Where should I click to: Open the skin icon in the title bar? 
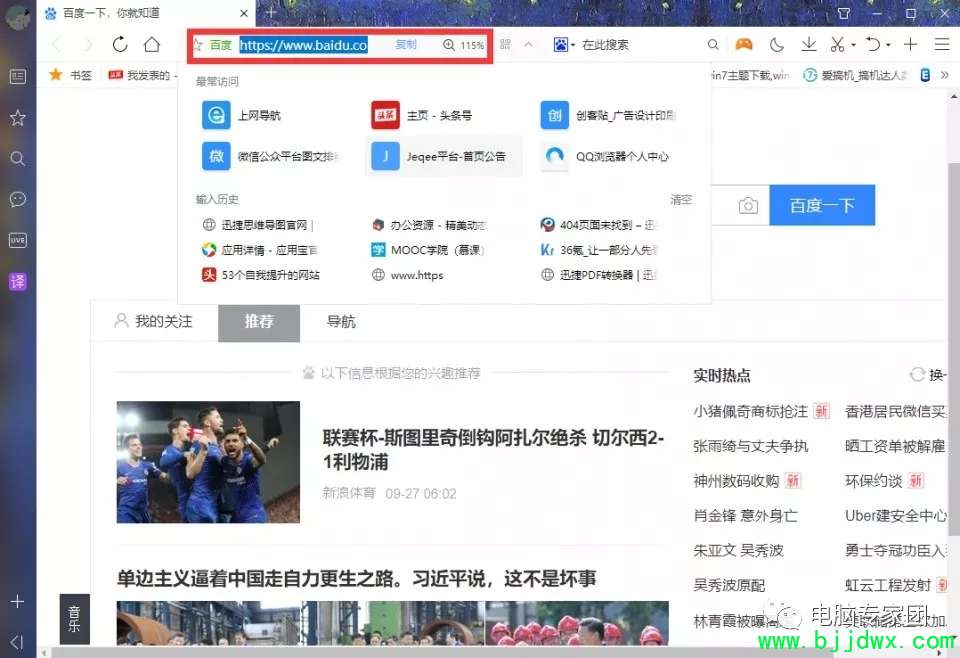tap(843, 13)
